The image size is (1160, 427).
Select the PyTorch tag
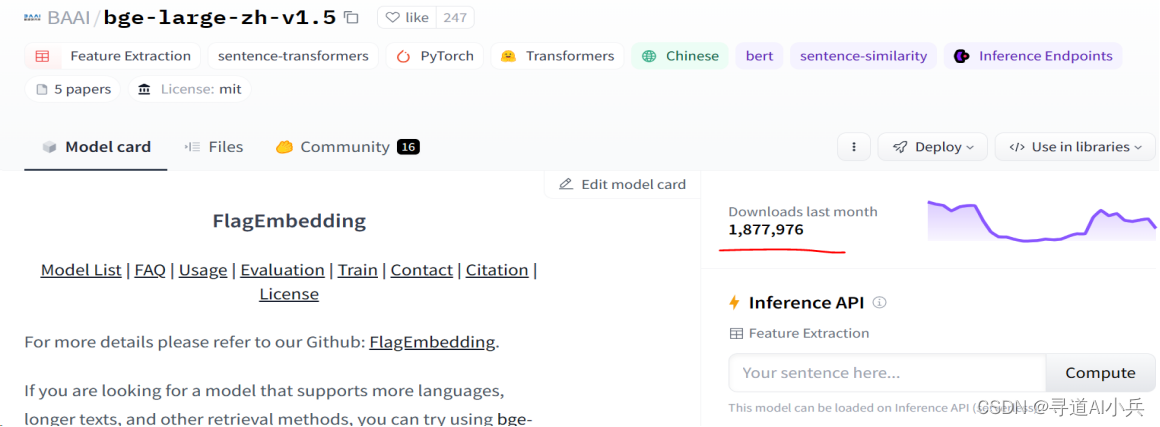point(435,56)
